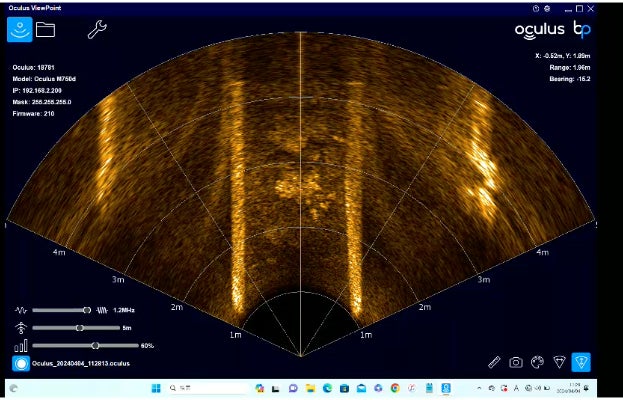623x400 pixels.
Task: Open the colour palette selector
Action: [x=537, y=362]
